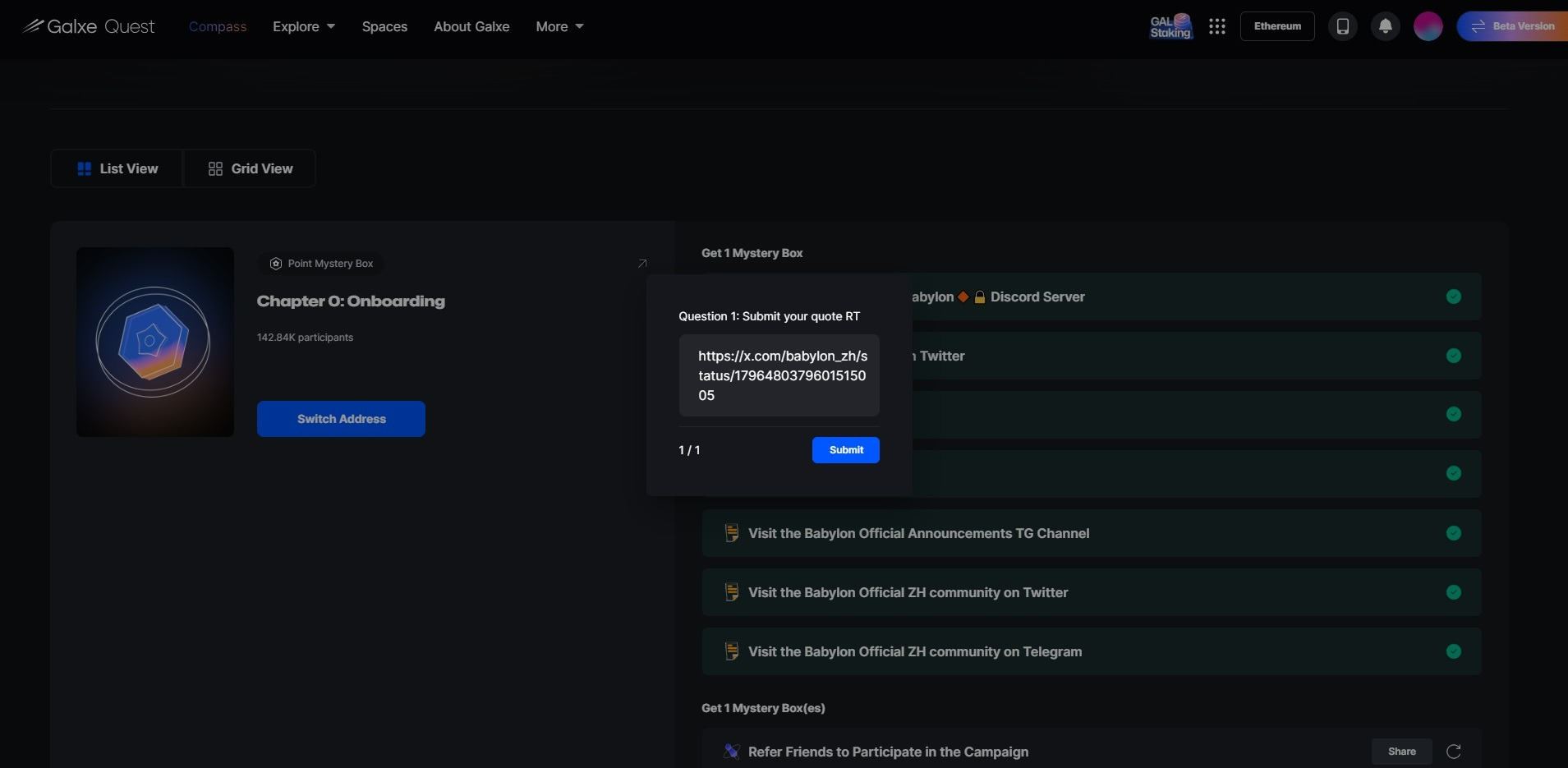Click the Share button for referrals
Image resolution: width=1568 pixels, height=768 pixels.
coord(1402,752)
